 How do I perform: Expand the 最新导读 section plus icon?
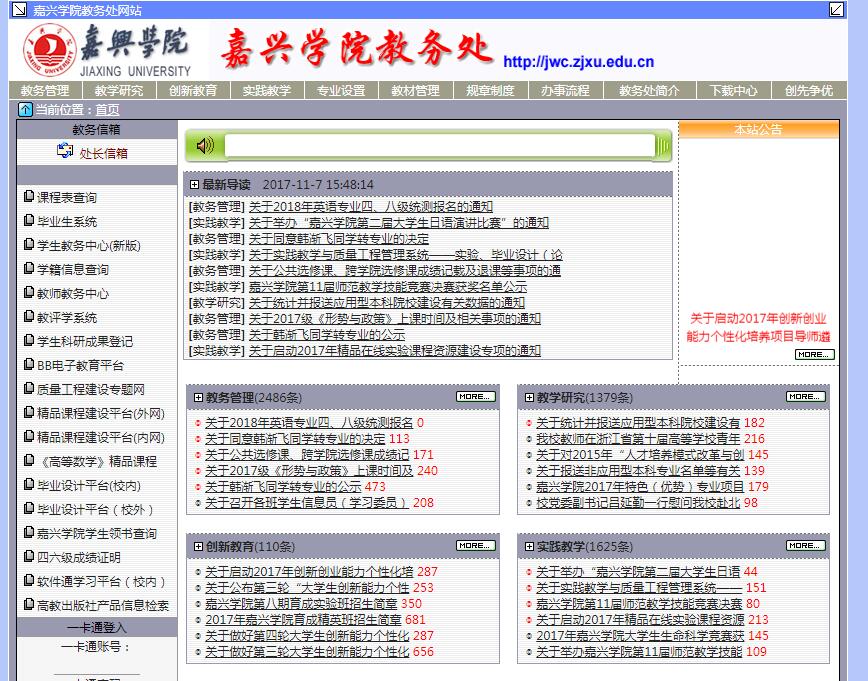[194, 184]
